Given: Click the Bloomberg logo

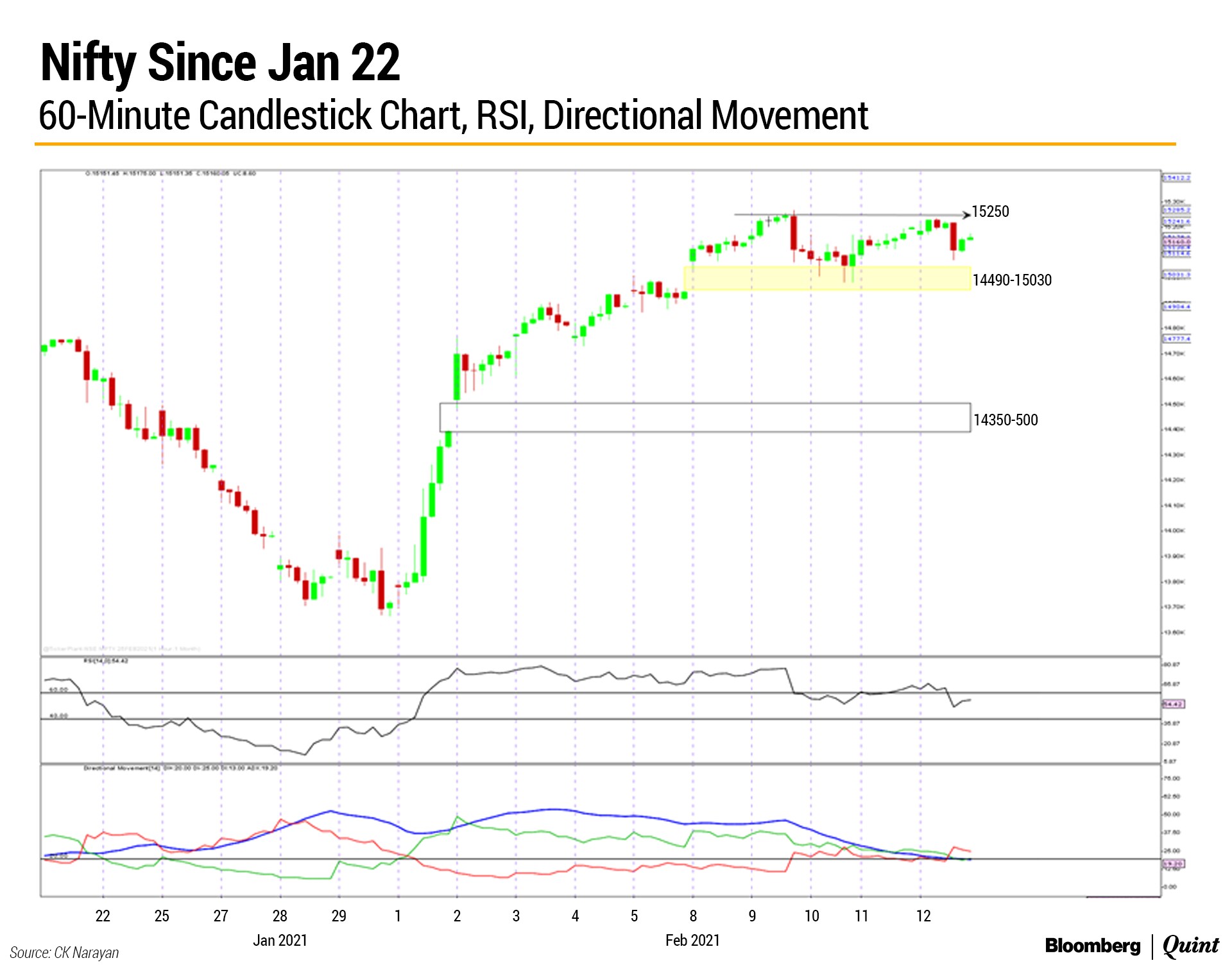Looking at the screenshot, I should tap(1092, 945).
